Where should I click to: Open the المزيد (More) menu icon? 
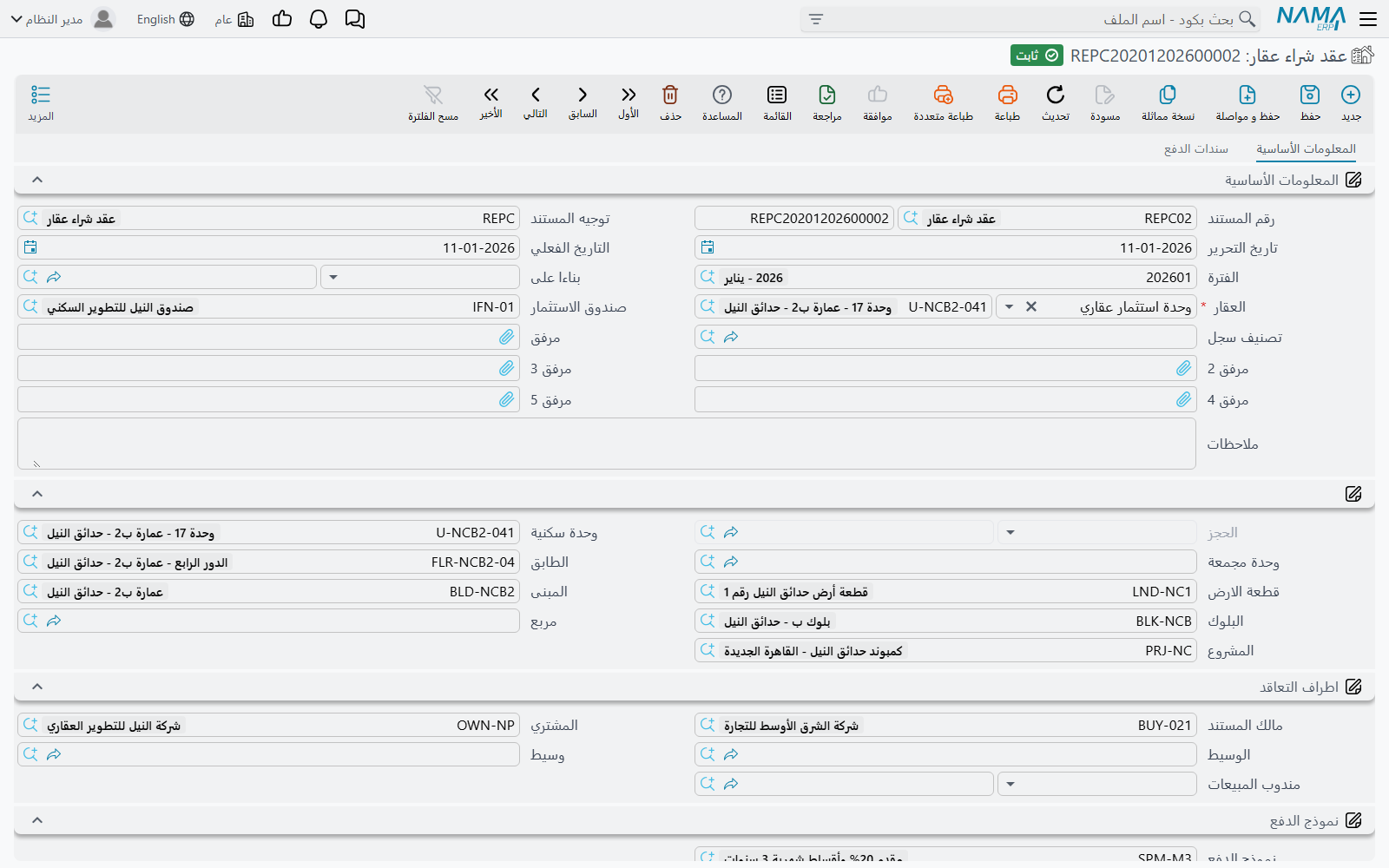pos(41,95)
